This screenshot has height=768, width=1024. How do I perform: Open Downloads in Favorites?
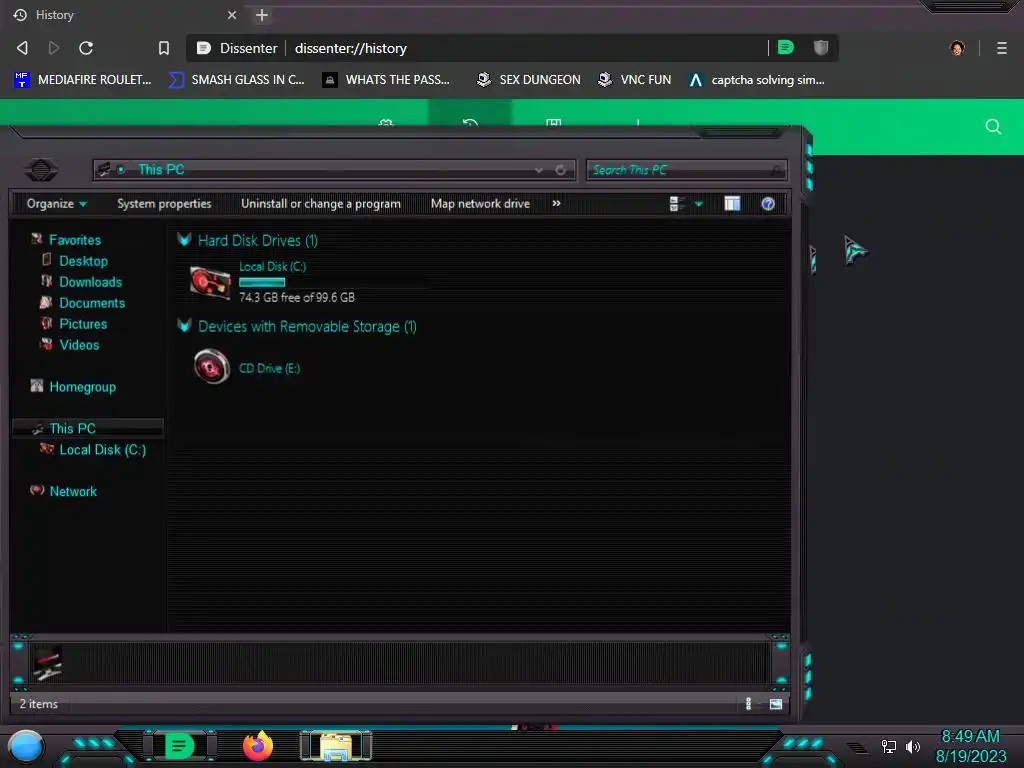click(90, 282)
